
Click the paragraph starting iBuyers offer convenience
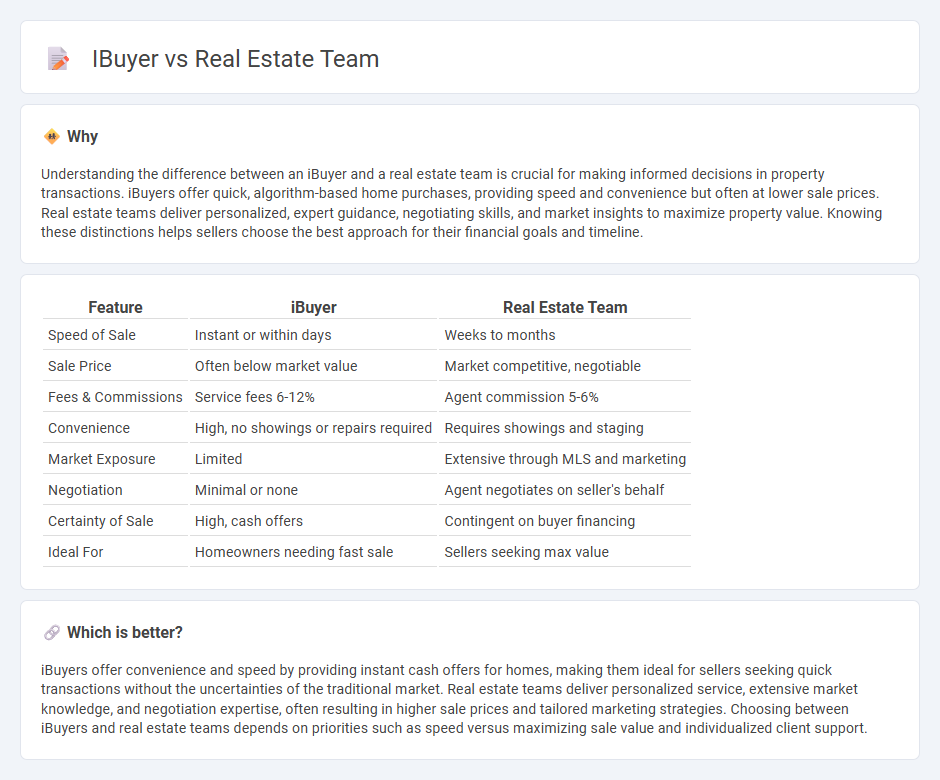(x=454, y=699)
